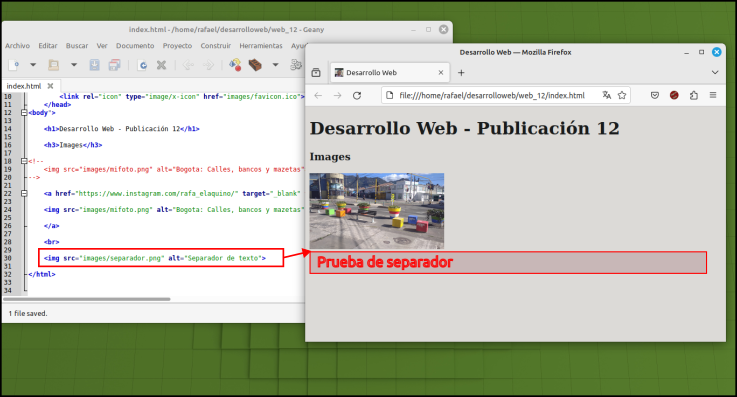Go back in Firefox
Screen dimensions: 737x397
pos(318,95)
